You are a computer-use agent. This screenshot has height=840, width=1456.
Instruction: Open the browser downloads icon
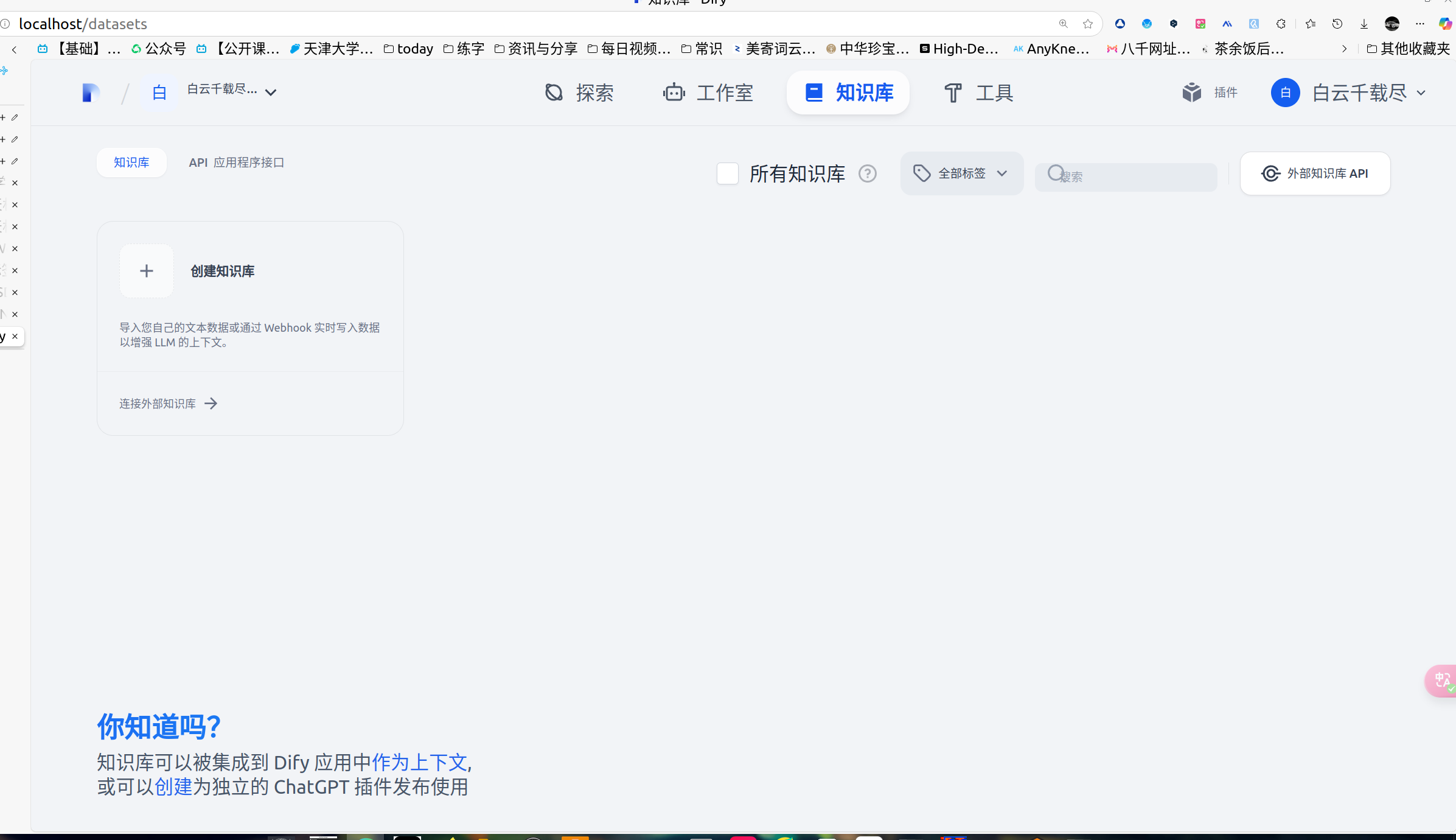pyautogui.click(x=1364, y=24)
